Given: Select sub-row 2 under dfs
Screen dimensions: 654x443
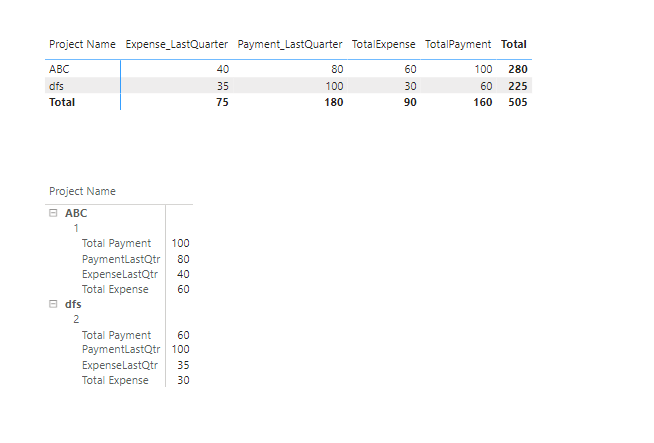Looking at the screenshot, I should [76, 319].
